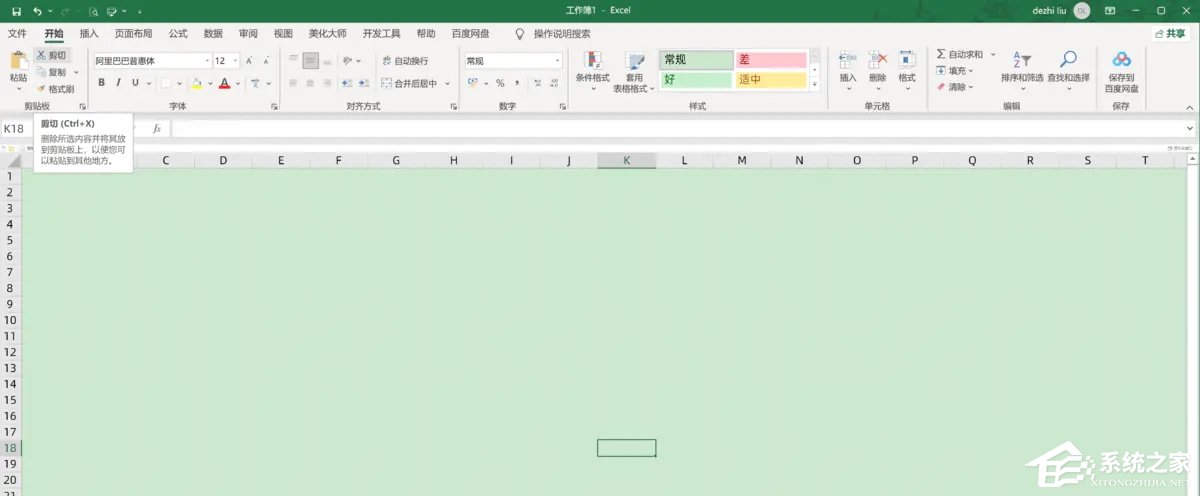Click the Cut (剪切) scissors icon
Image resolution: width=1200 pixels, height=496 pixels.
click(x=41, y=56)
